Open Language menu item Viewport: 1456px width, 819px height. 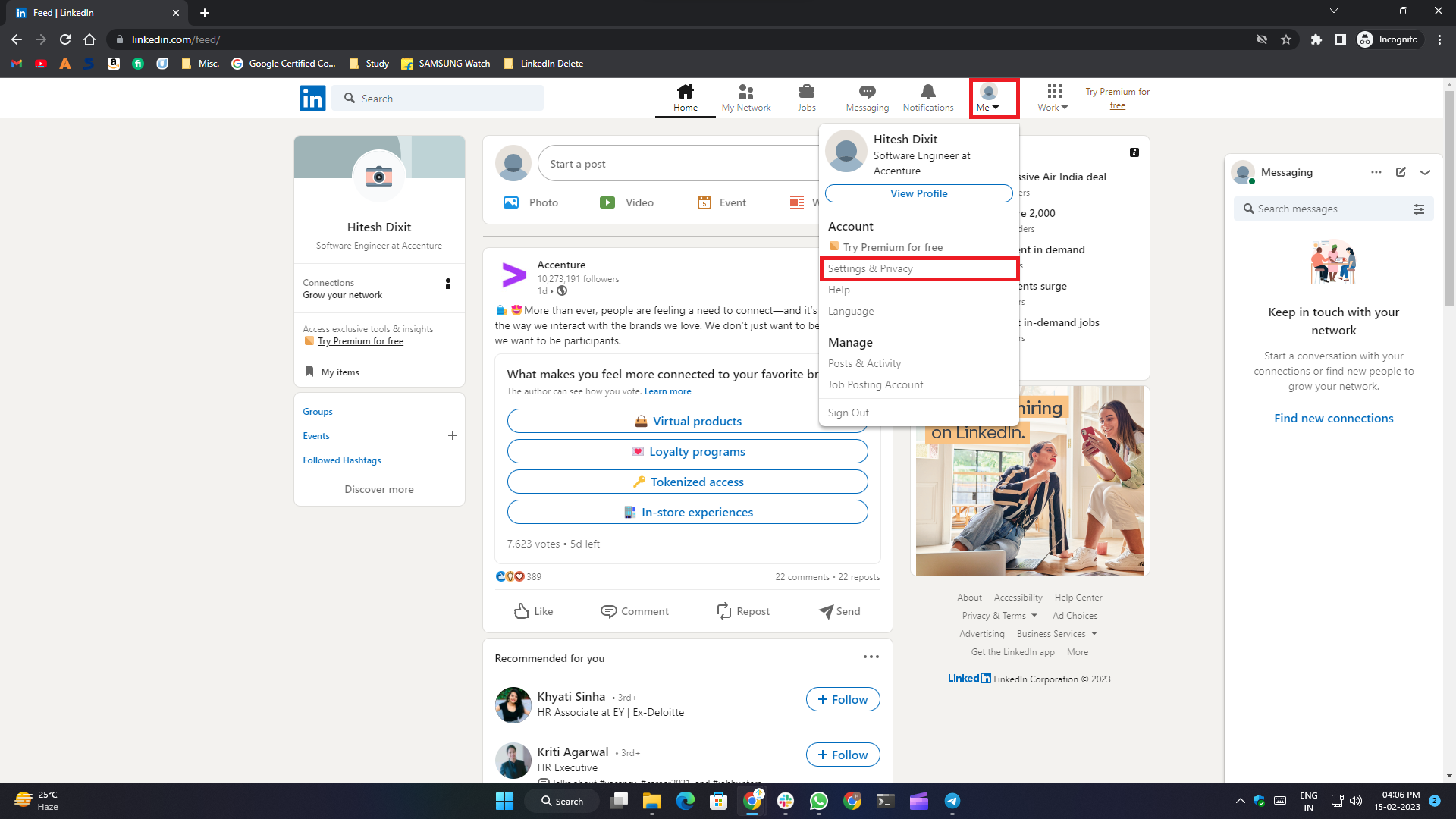point(850,311)
